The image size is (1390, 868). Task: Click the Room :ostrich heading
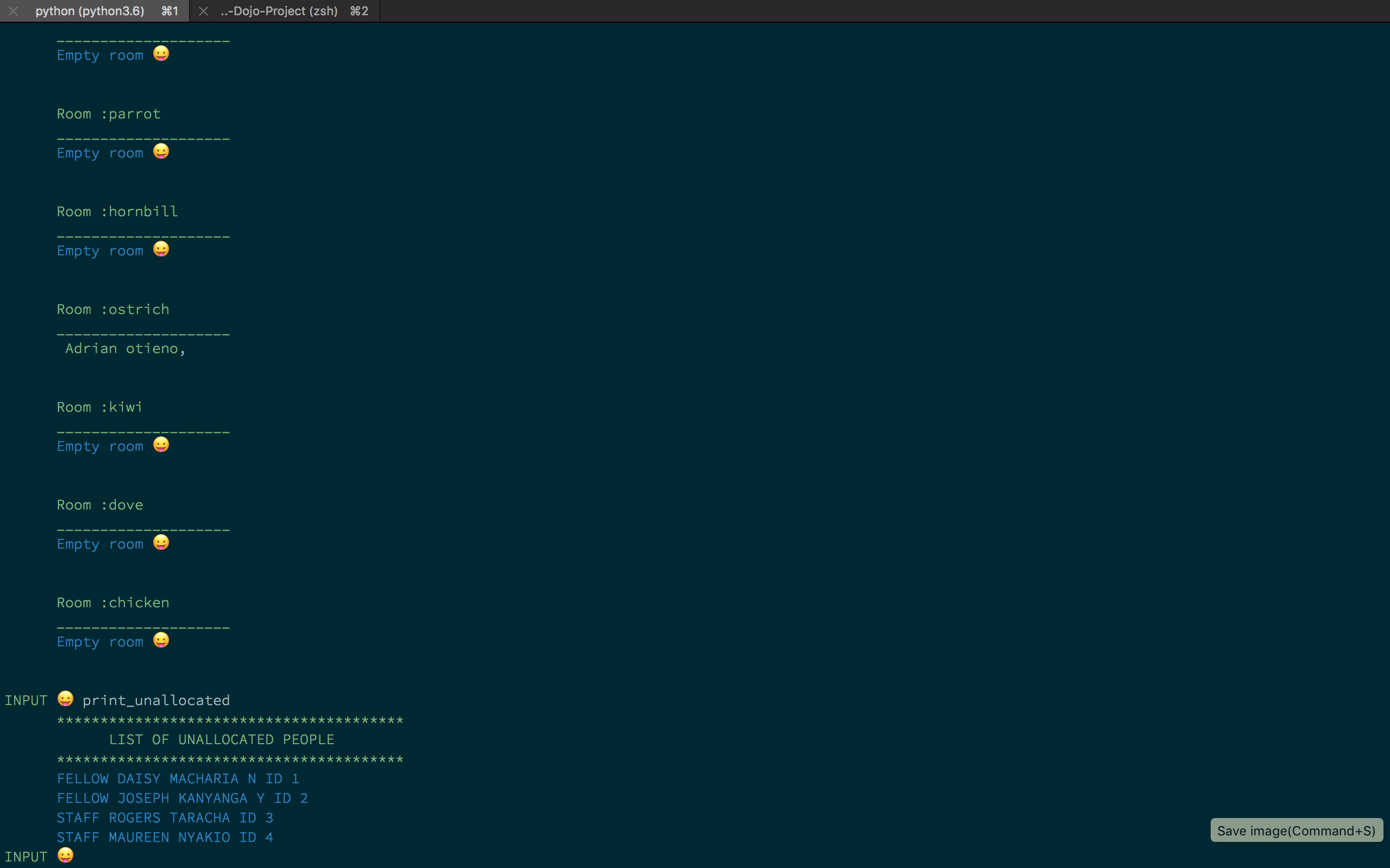[113, 310]
